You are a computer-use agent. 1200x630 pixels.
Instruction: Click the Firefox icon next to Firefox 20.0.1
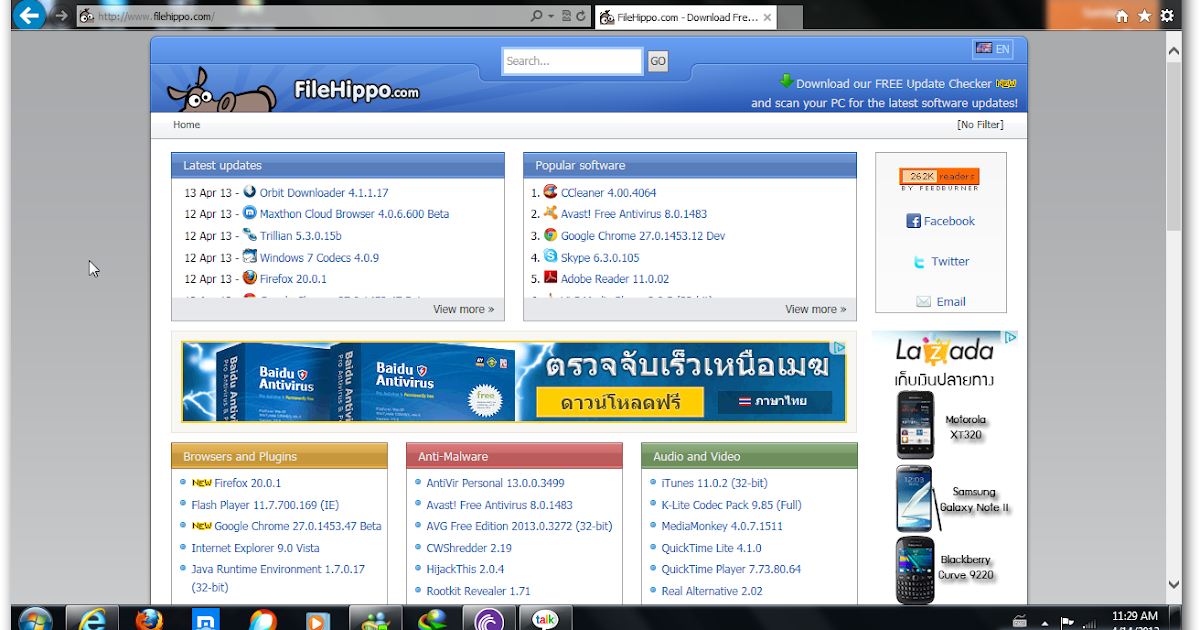pyautogui.click(x=251, y=278)
